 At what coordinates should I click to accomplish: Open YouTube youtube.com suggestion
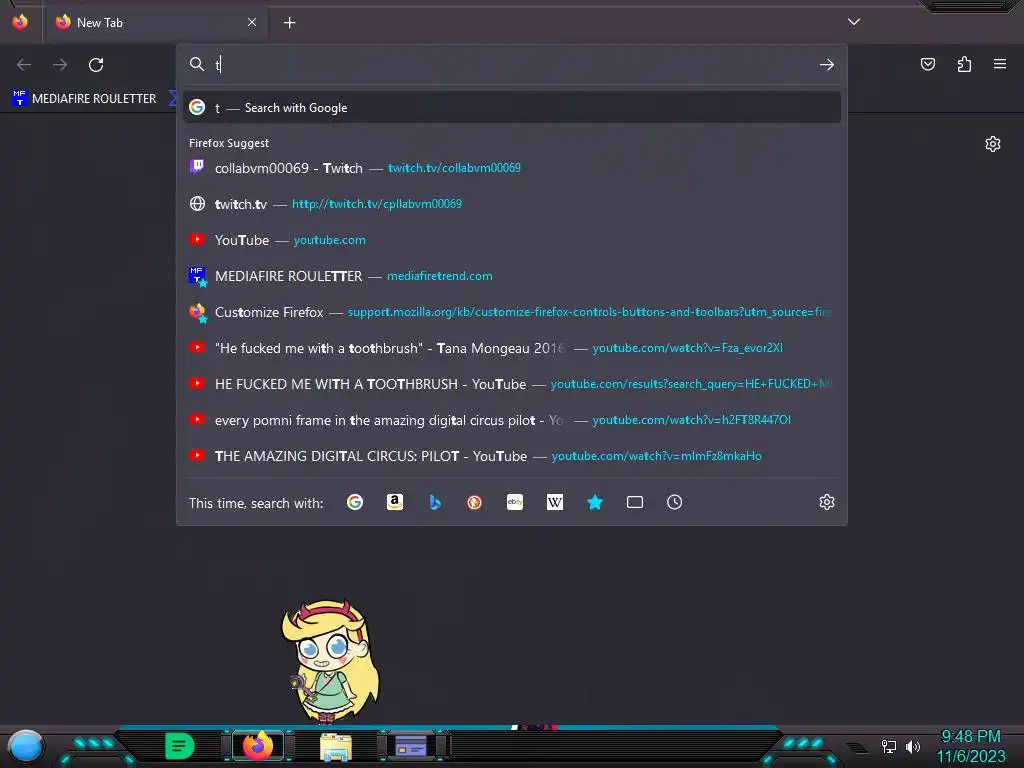click(x=512, y=240)
